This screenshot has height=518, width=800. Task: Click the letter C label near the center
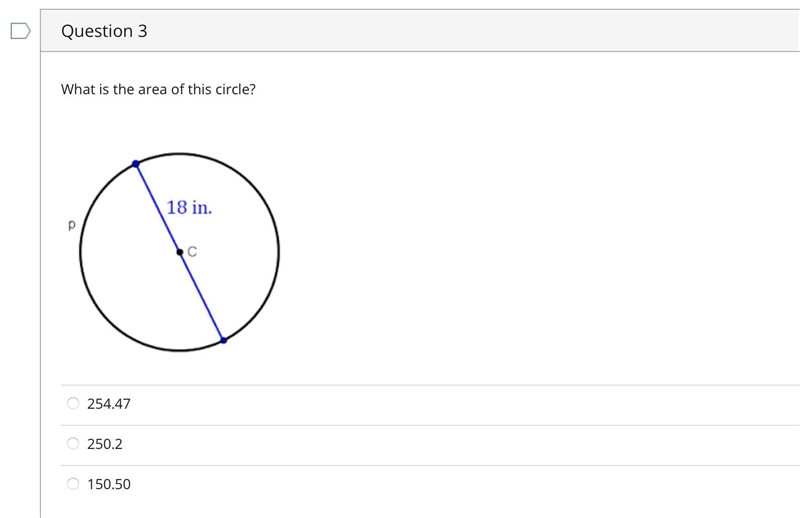(x=192, y=252)
